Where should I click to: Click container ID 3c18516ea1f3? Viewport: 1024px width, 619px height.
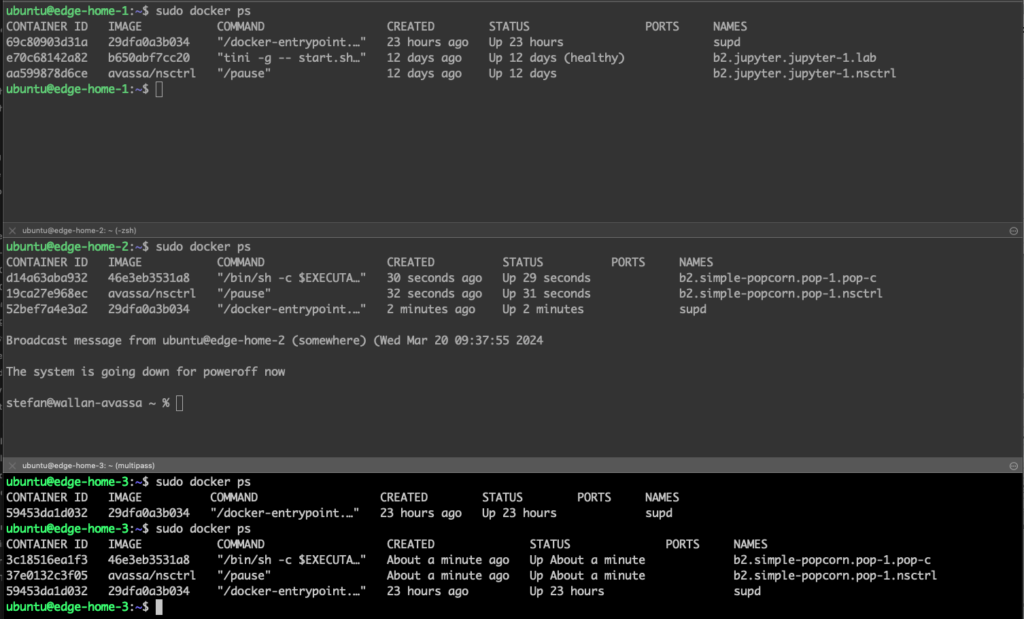[47, 560]
